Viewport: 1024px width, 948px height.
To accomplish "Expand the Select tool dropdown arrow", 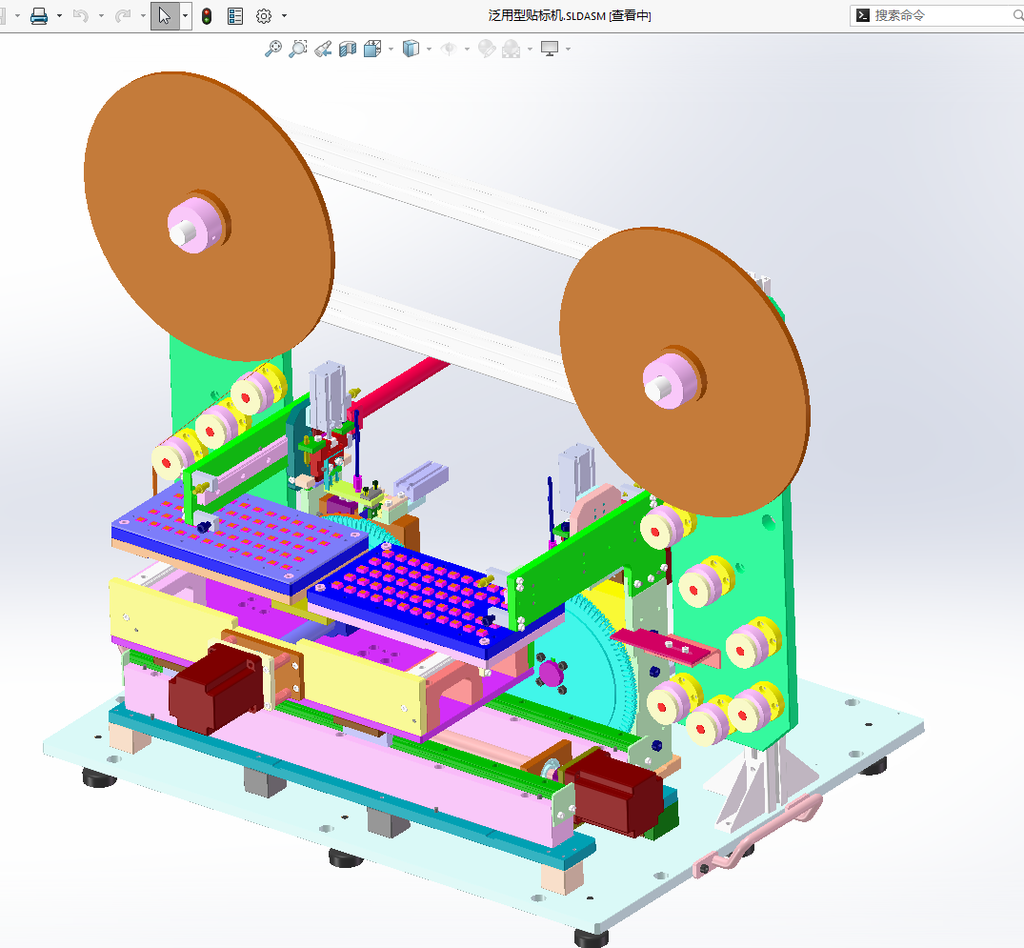I will pyautogui.click(x=185, y=16).
